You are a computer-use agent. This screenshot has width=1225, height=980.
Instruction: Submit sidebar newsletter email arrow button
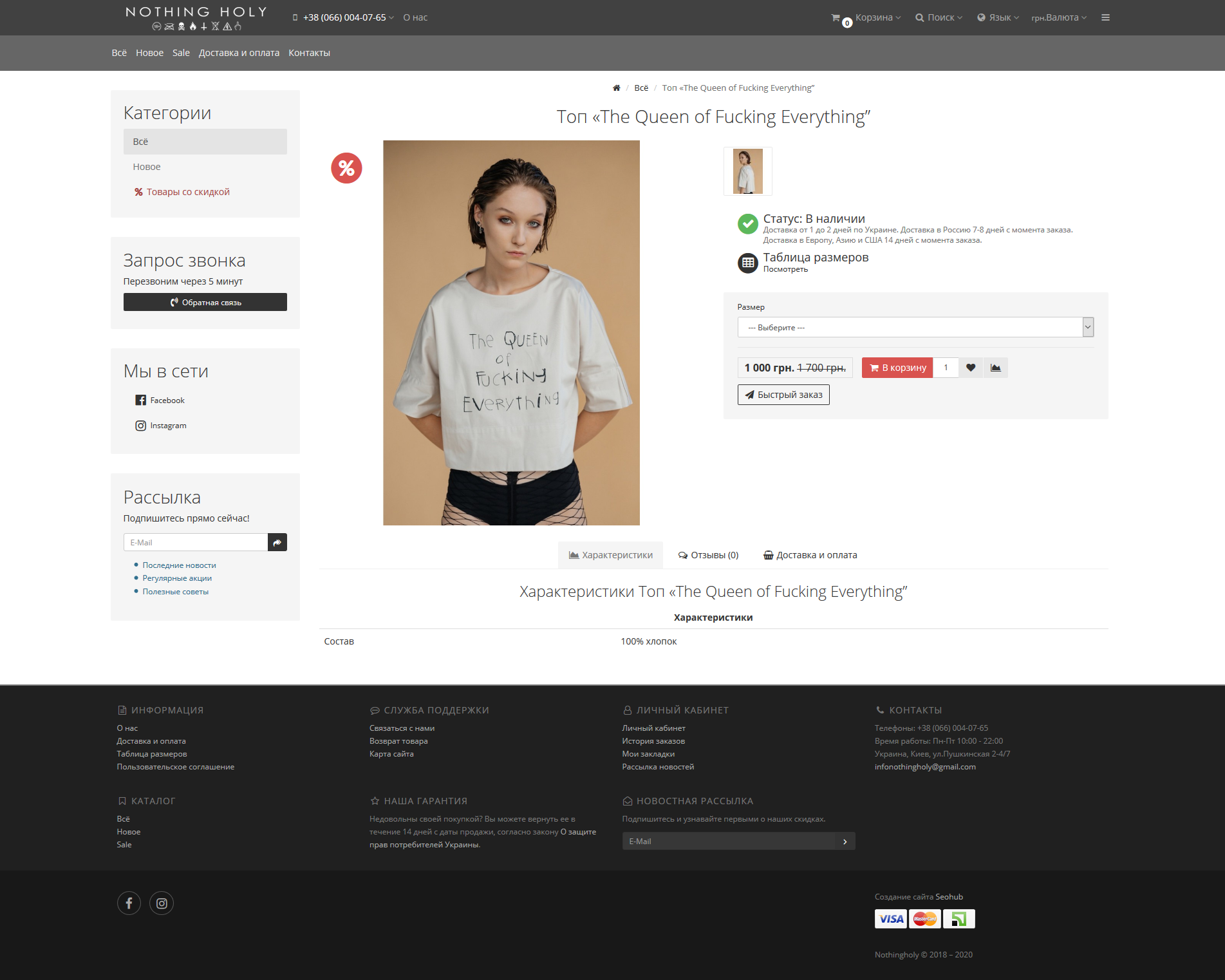point(277,542)
